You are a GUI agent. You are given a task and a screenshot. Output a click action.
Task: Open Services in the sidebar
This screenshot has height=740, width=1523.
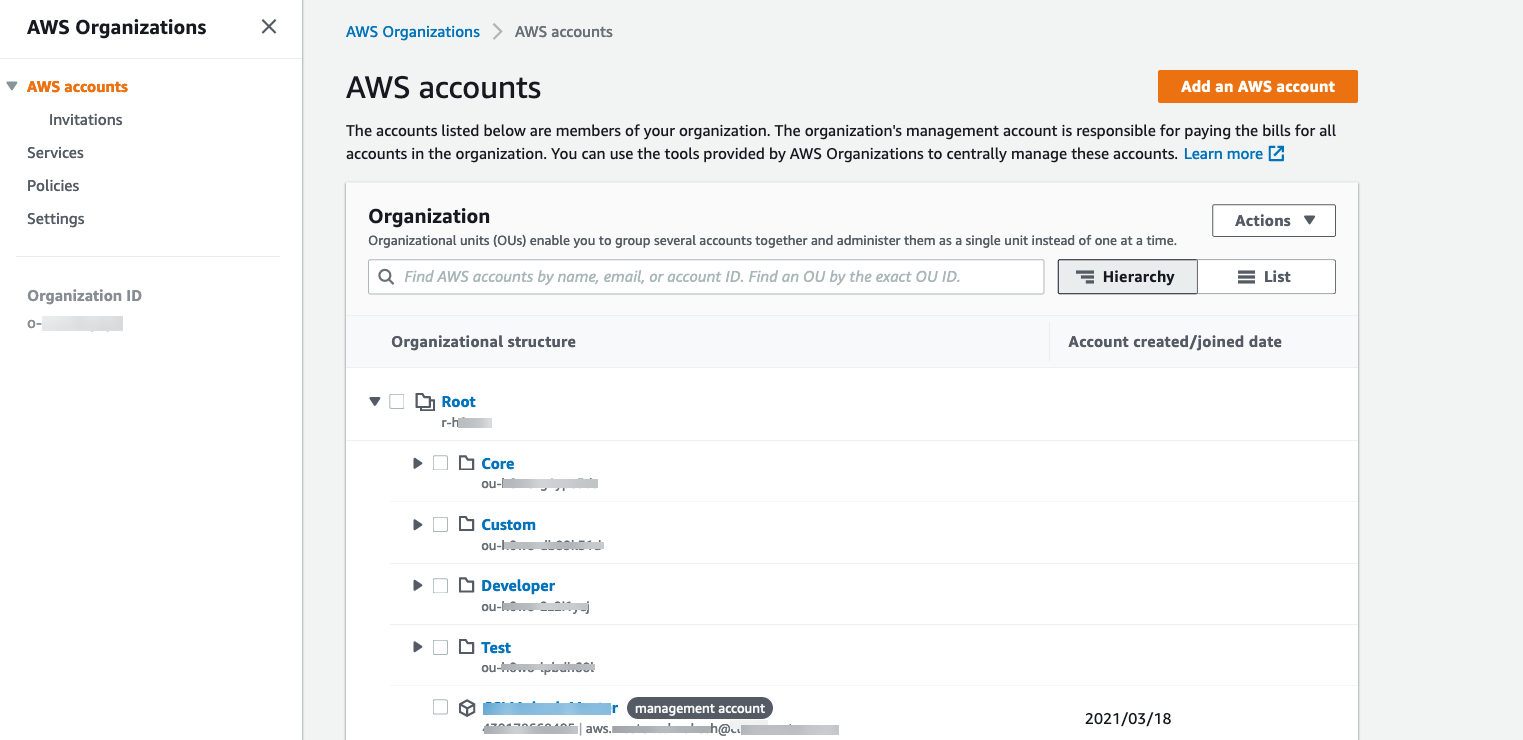(55, 153)
